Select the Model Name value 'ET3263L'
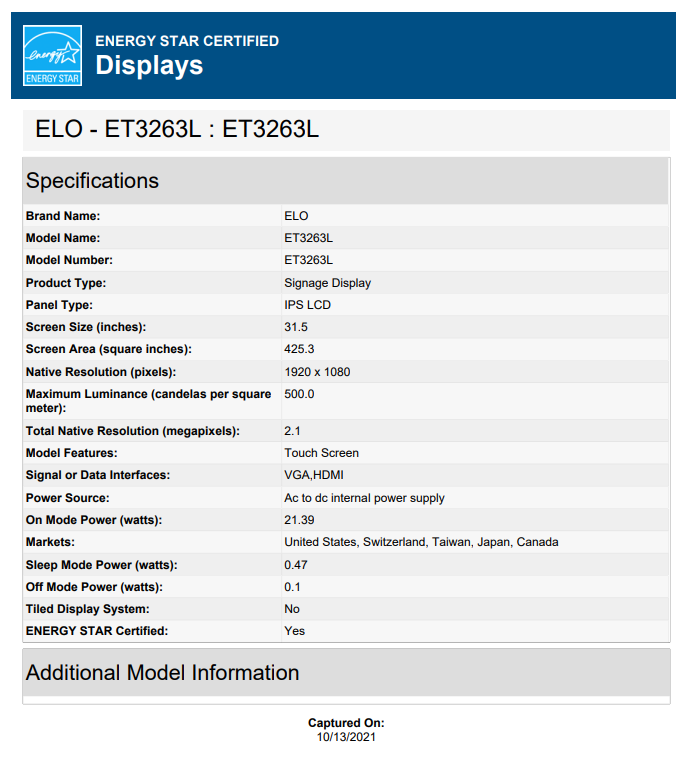This screenshot has height=759, width=689. (x=308, y=238)
